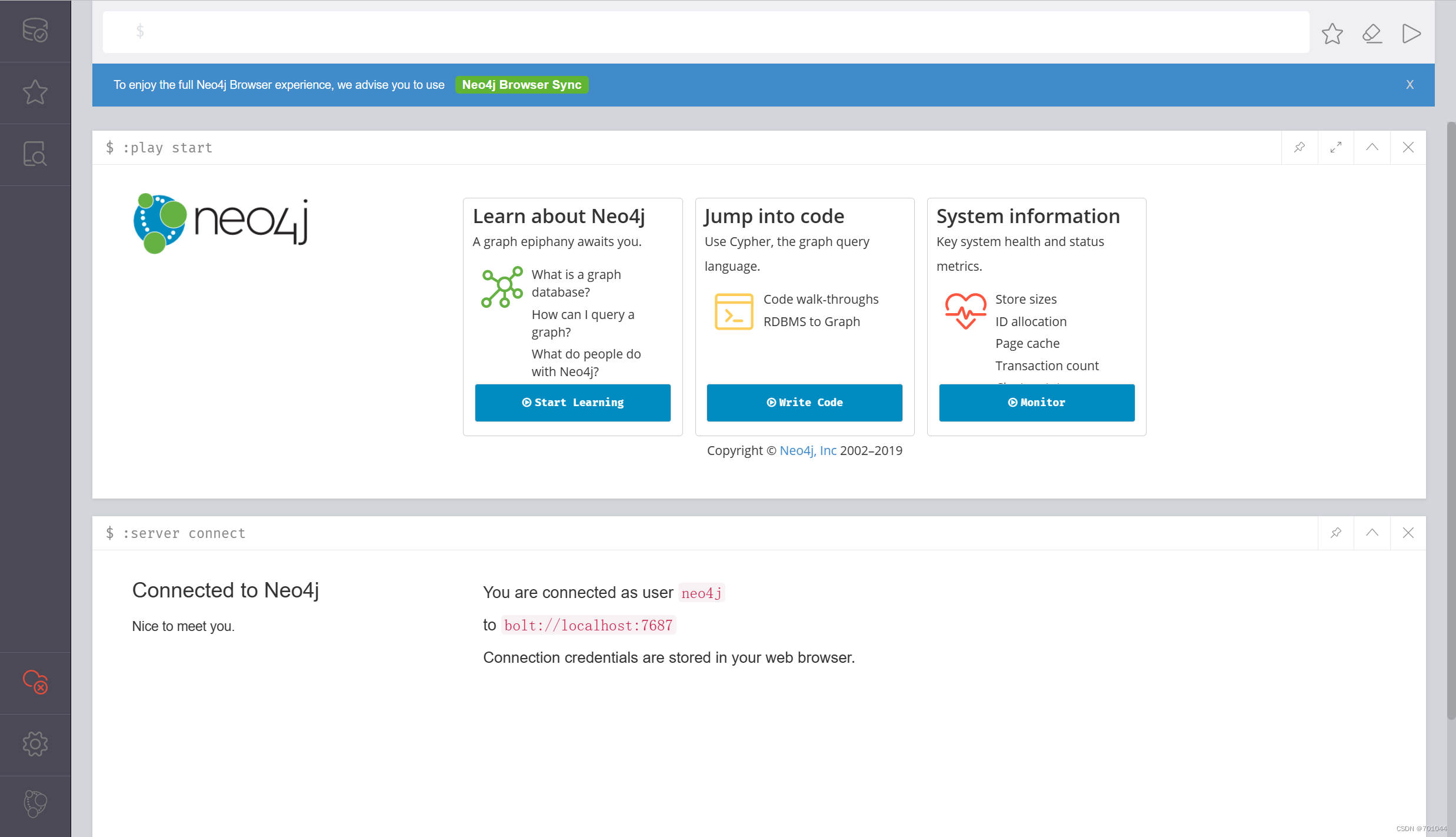Image resolution: width=1456 pixels, height=837 pixels.
Task: Click 'Code walk-throughs' text
Action: [x=821, y=299]
